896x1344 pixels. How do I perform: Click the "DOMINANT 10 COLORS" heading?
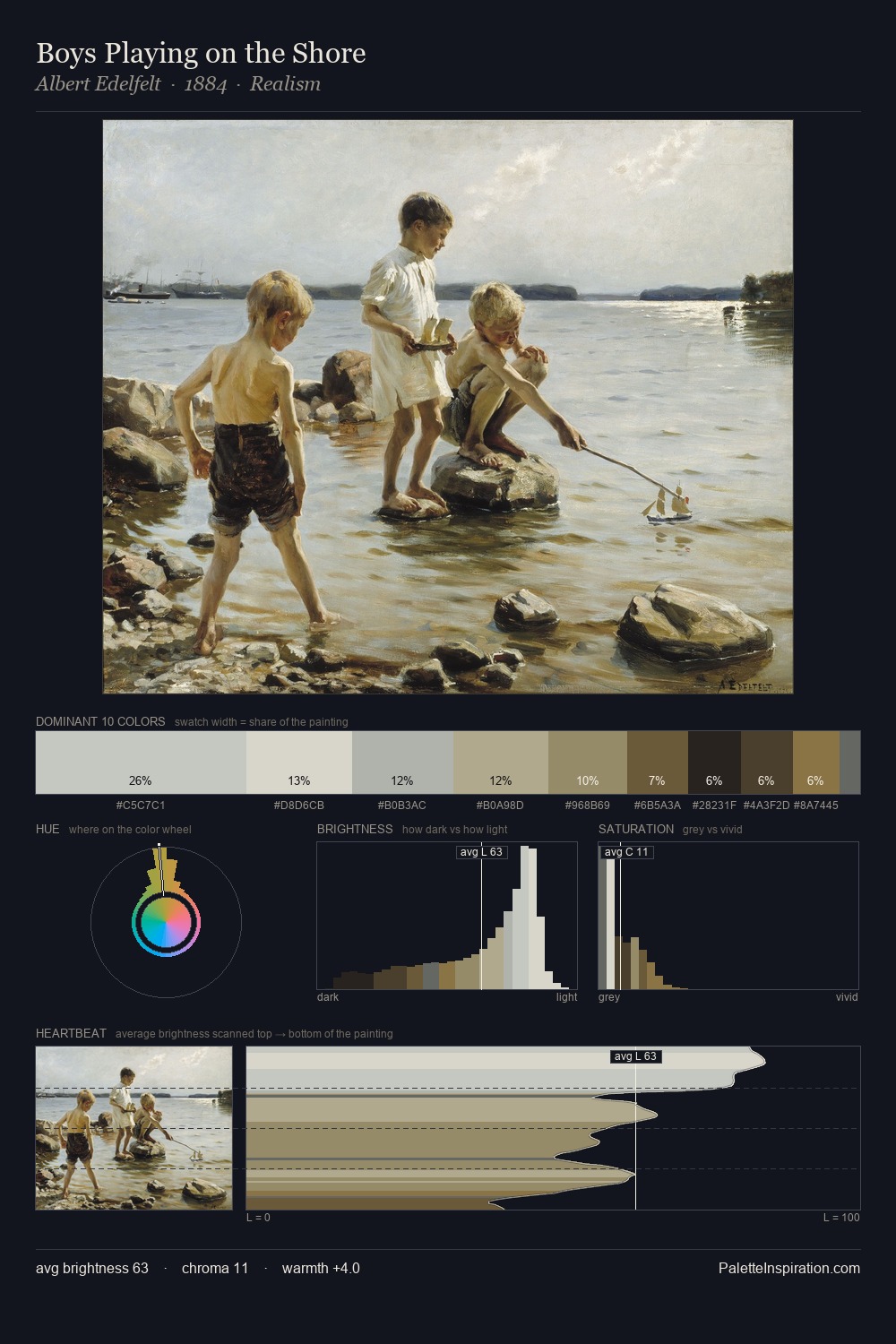100,721
